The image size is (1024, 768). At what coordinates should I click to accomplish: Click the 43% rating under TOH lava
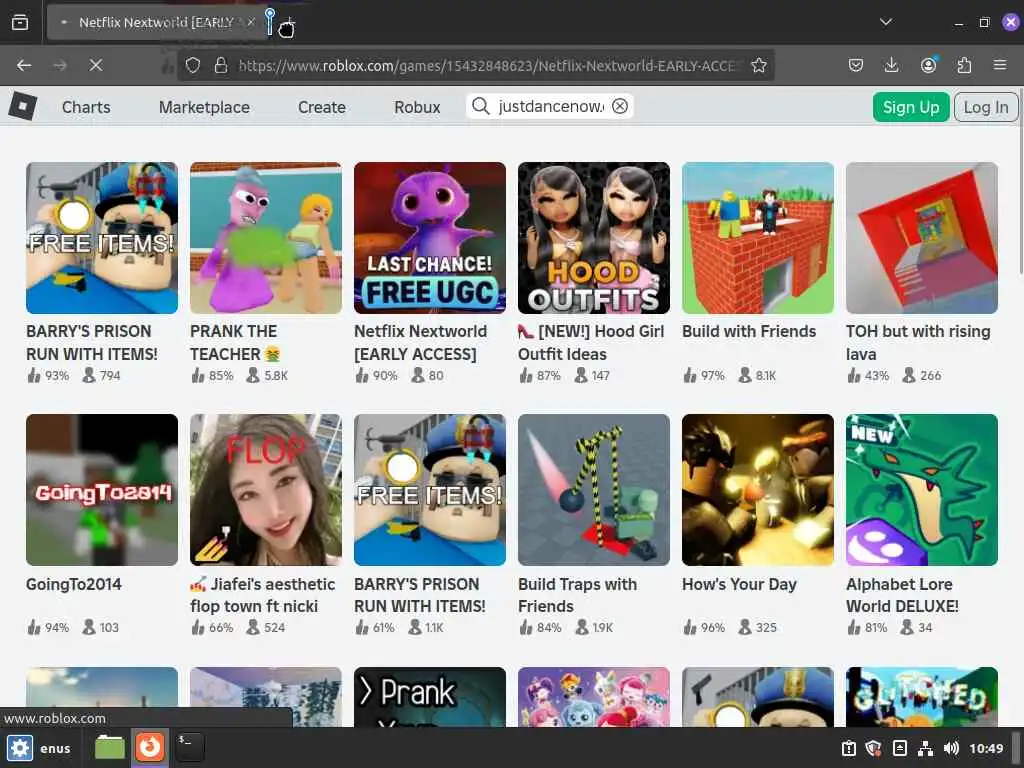pos(868,376)
